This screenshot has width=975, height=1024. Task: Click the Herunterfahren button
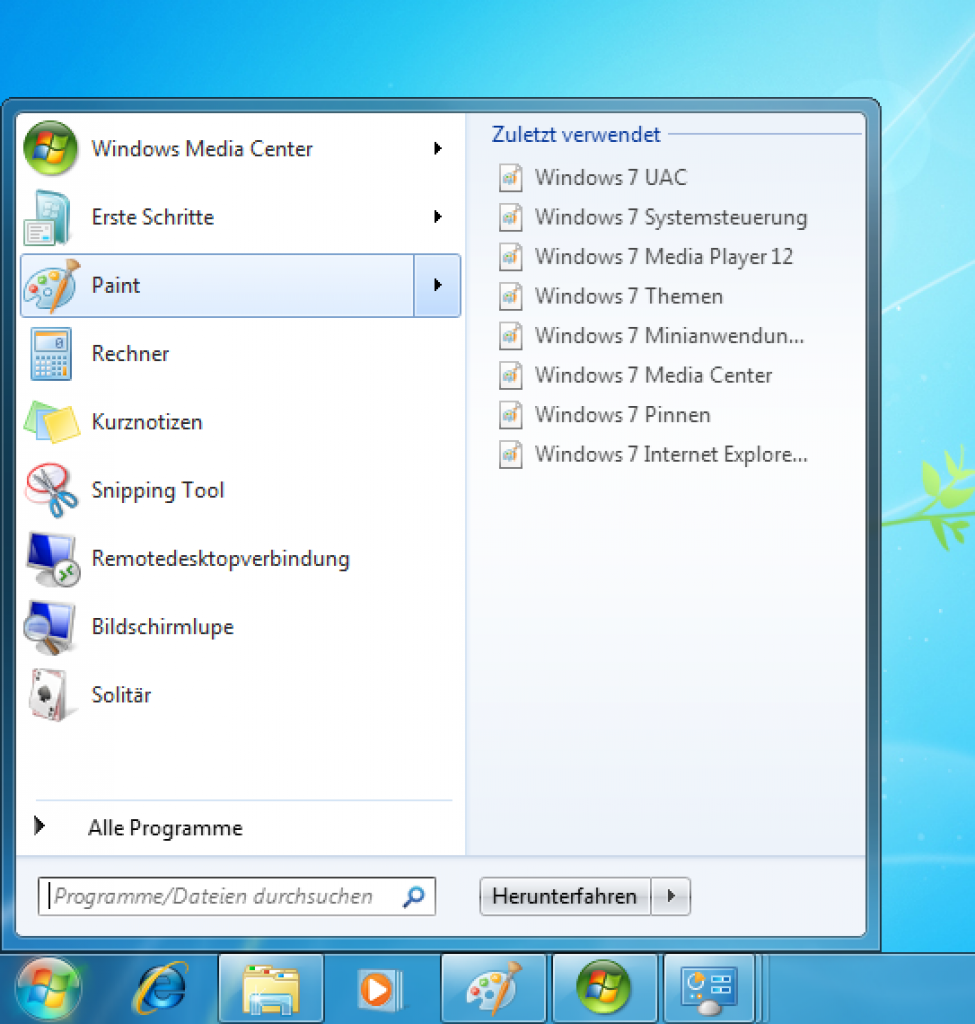565,897
